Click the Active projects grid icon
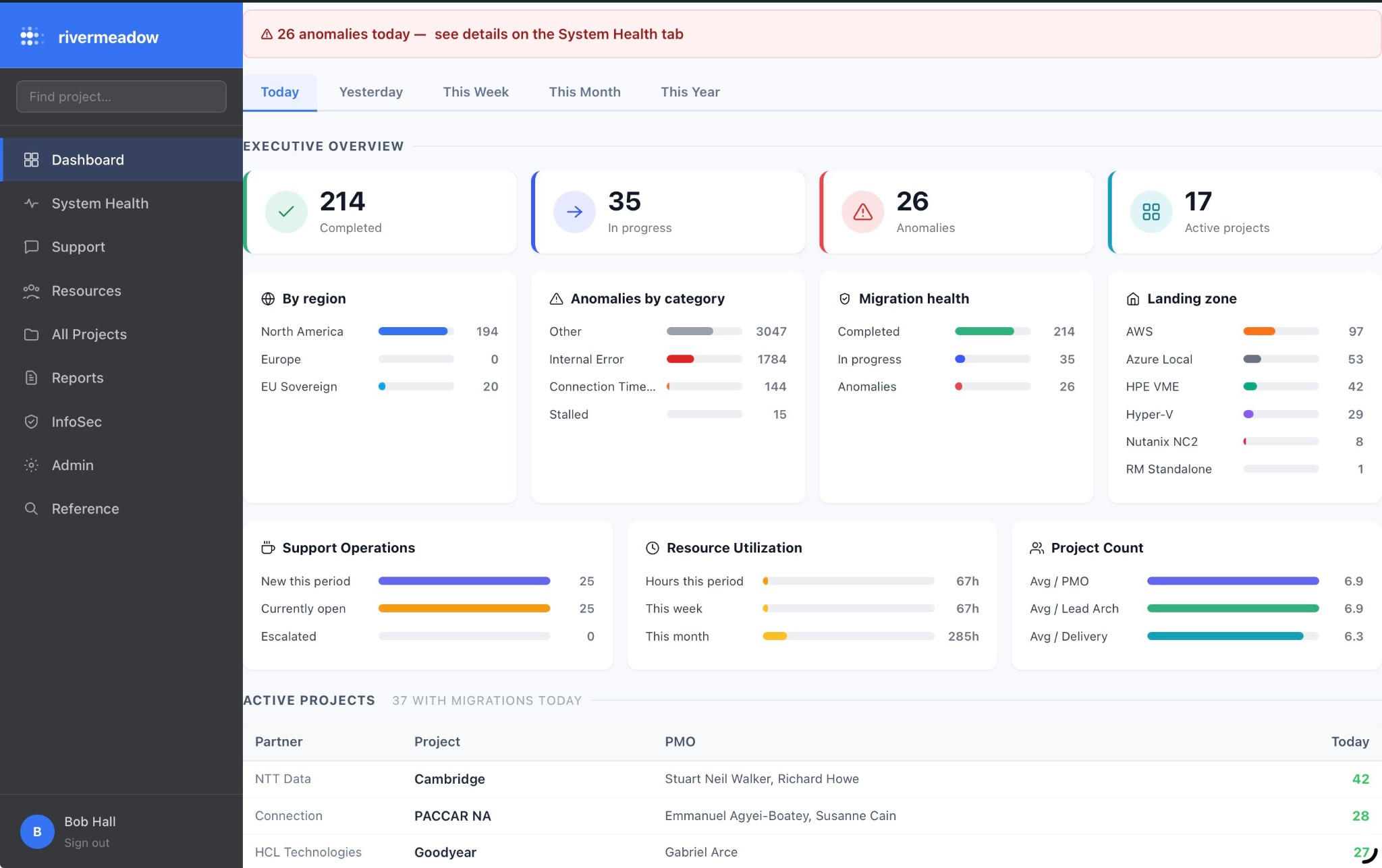Image resolution: width=1382 pixels, height=868 pixels. pos(1151,212)
